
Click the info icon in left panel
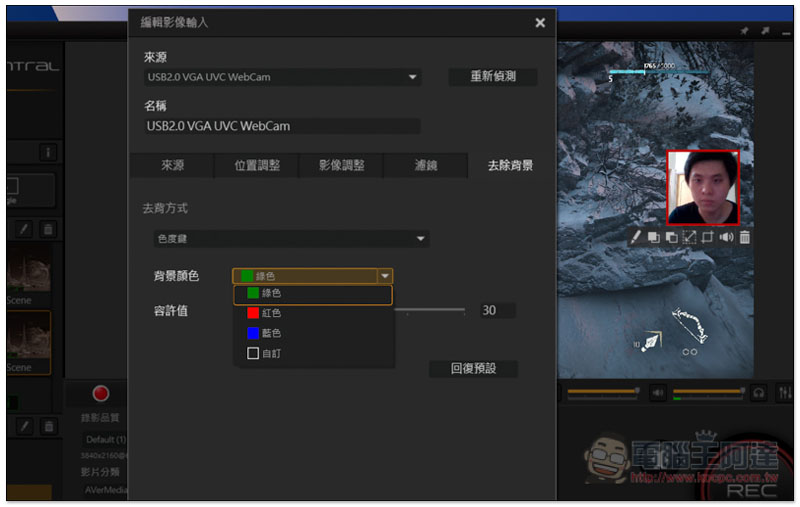[x=48, y=152]
